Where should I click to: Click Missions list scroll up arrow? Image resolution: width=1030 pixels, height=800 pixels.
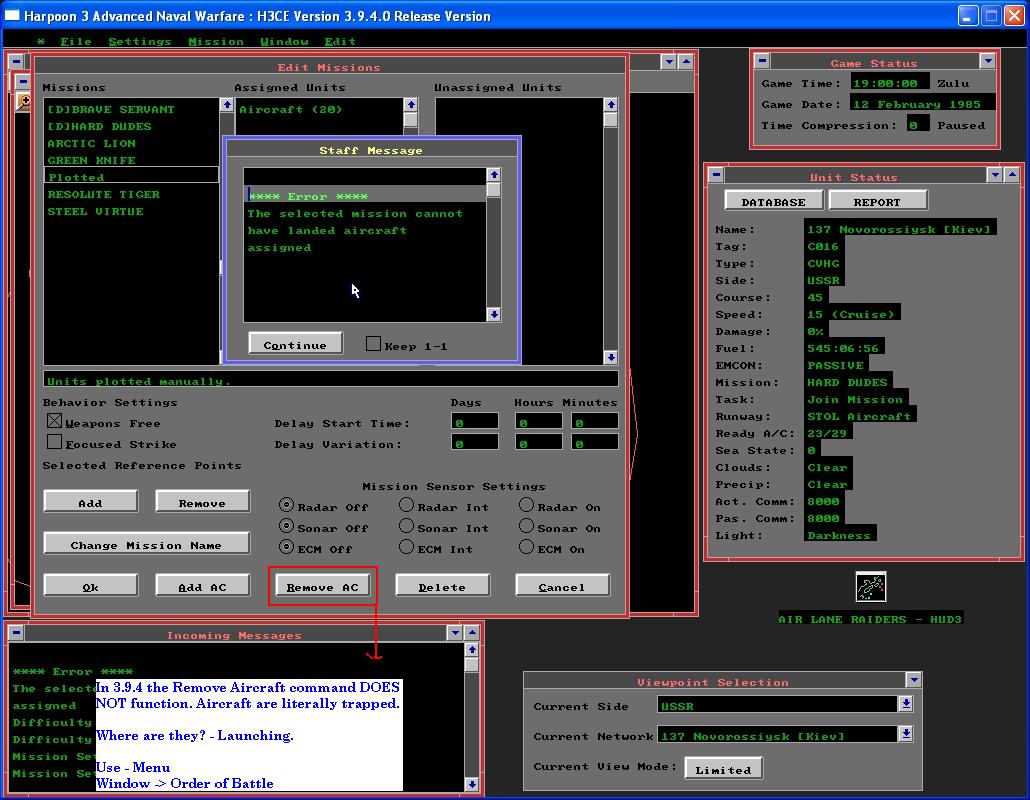click(227, 104)
